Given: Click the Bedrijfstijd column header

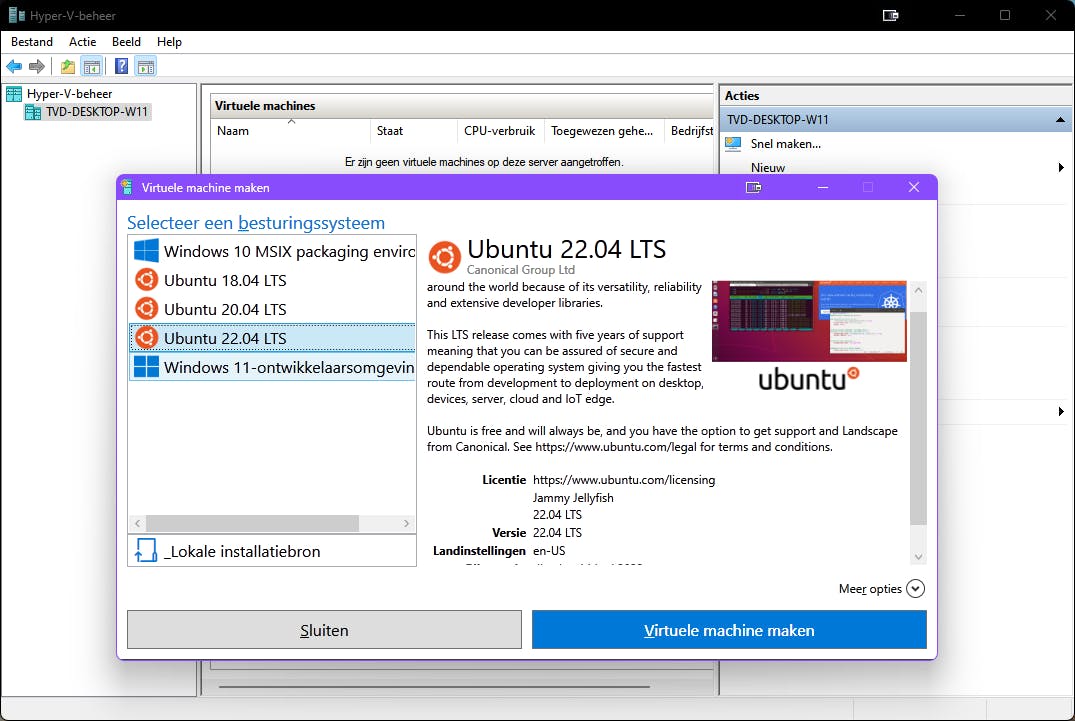Looking at the screenshot, I should [690, 130].
